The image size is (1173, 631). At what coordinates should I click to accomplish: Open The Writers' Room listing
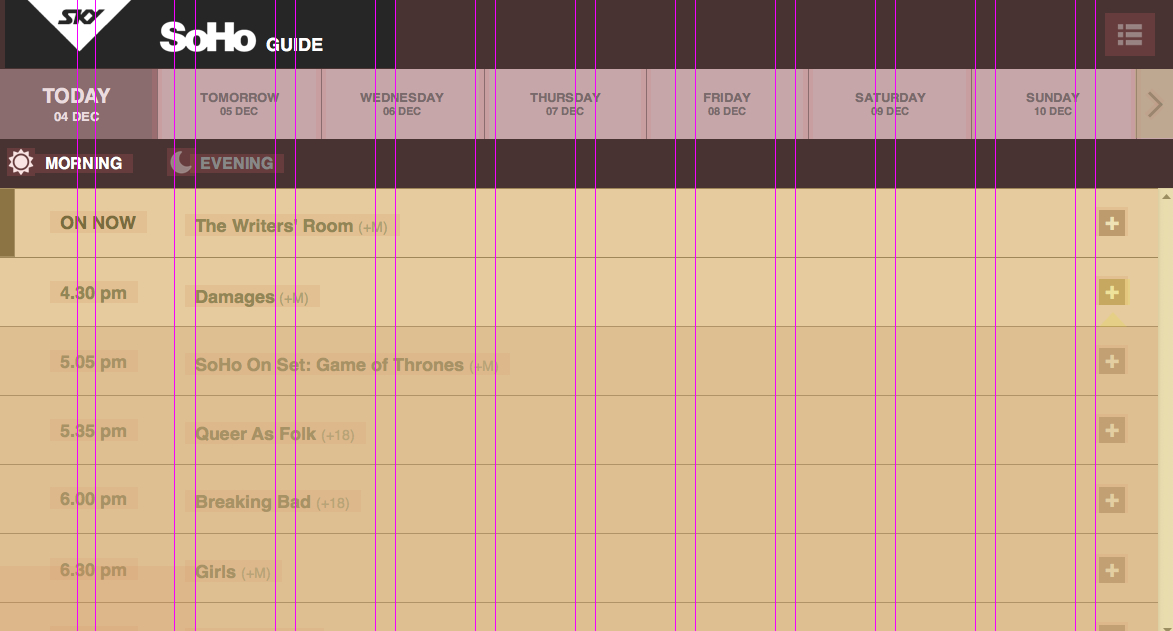pyautogui.click(x=292, y=226)
